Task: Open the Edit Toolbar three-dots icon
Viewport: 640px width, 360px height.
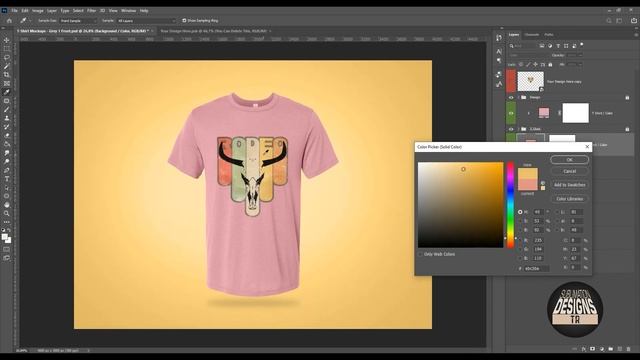Action: [x=7, y=222]
